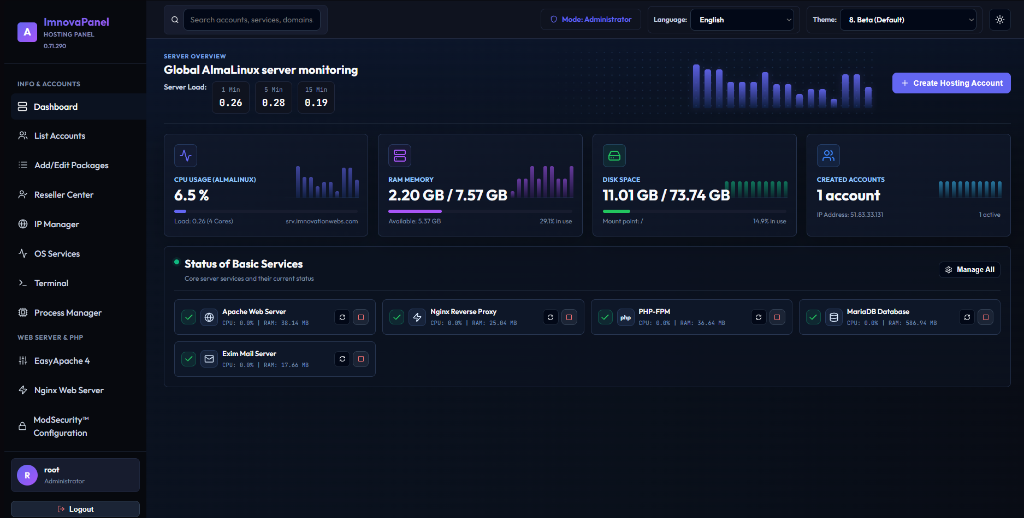Click the ImnovaPanel logo icon
1024x518 pixels.
click(x=27, y=32)
